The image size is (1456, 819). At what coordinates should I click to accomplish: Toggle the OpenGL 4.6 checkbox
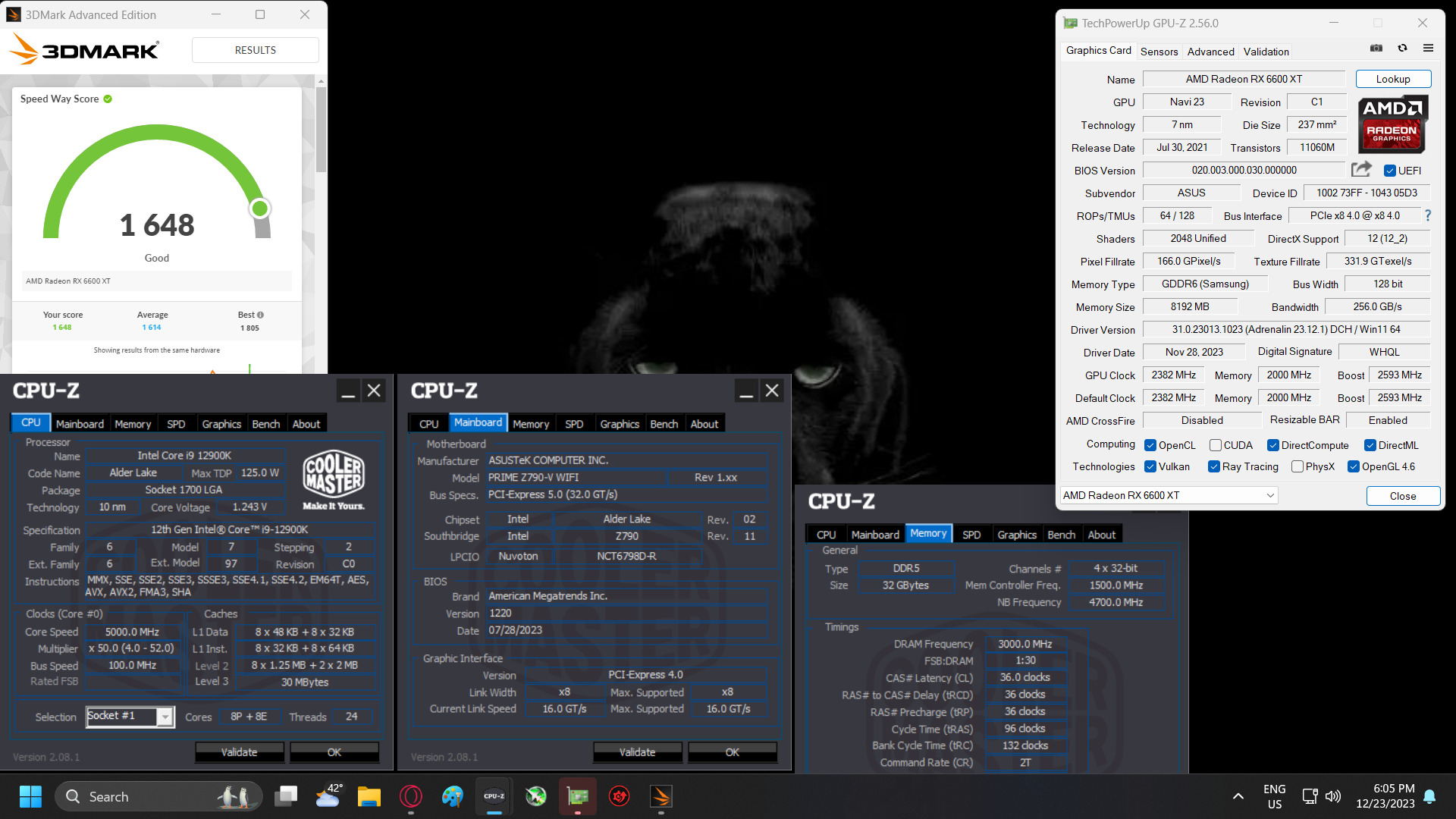[1354, 466]
